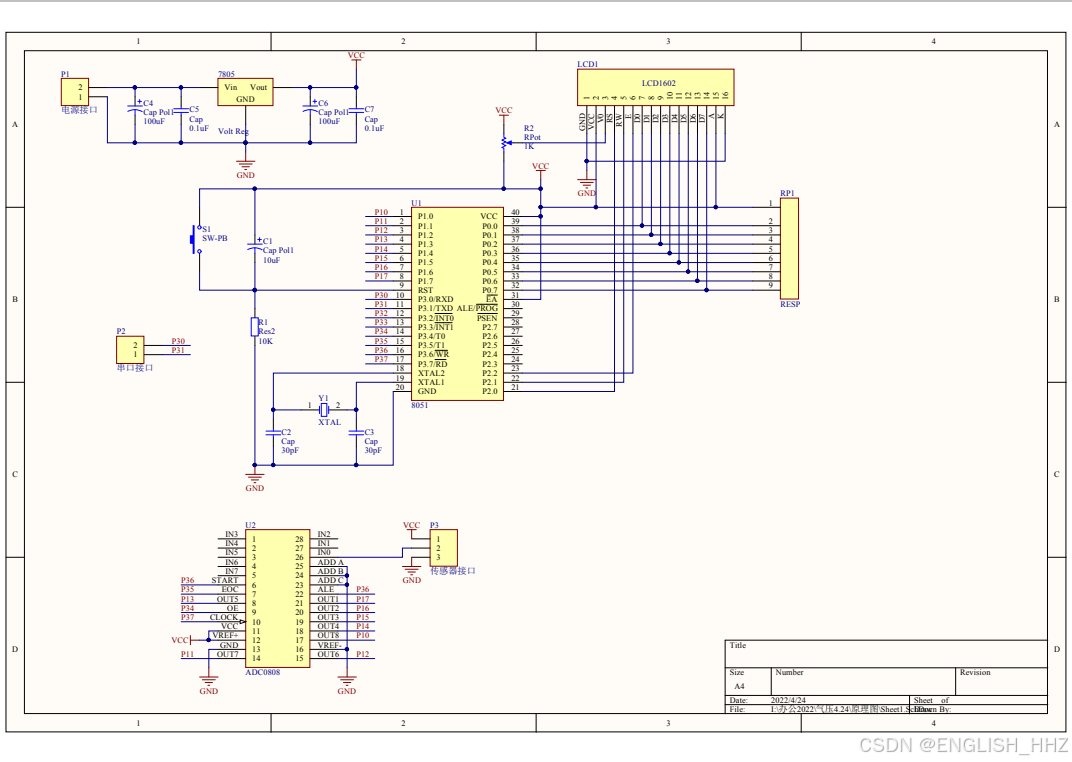1072x762 pixels.
Task: Select the P3 sensor connector symbol
Action: coord(443,548)
